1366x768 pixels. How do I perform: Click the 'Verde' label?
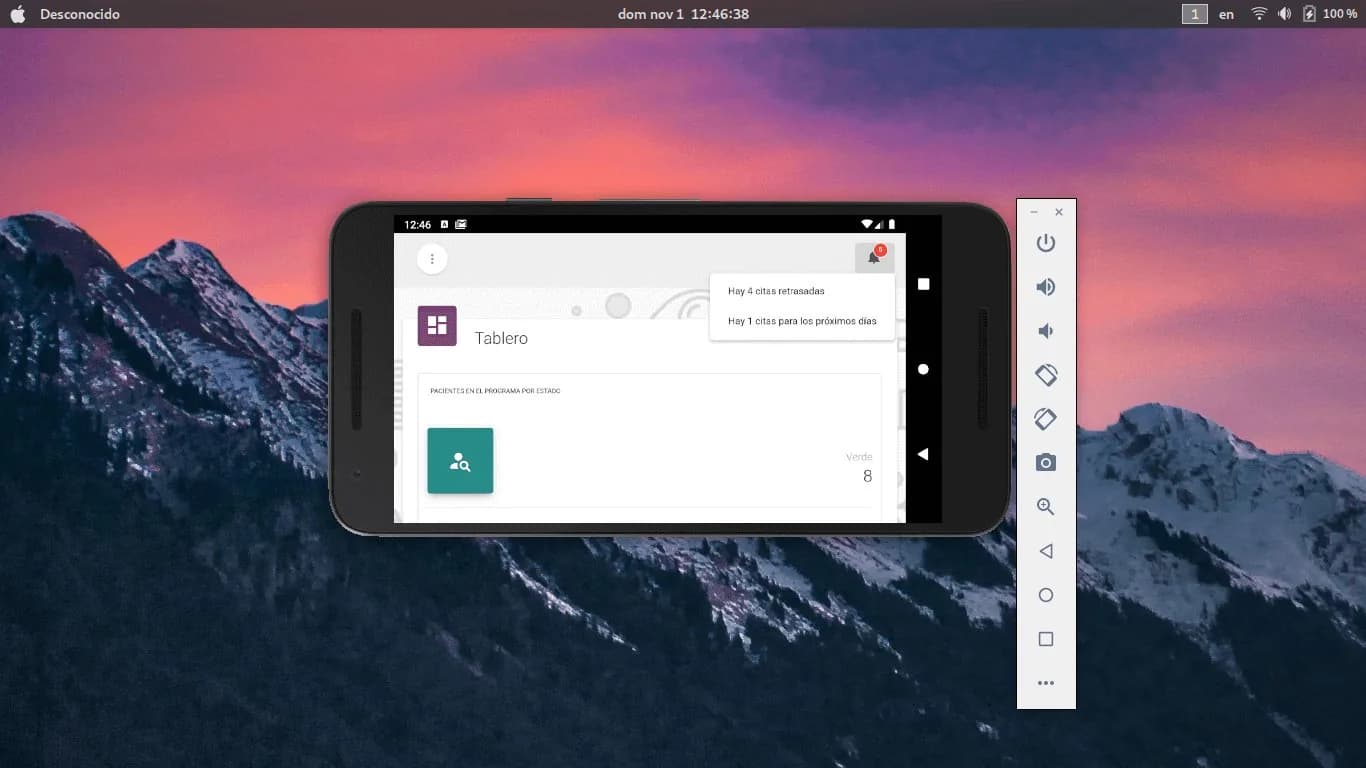[x=859, y=457]
